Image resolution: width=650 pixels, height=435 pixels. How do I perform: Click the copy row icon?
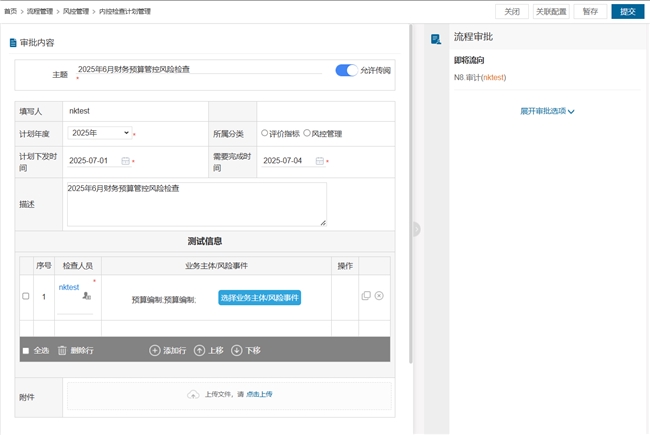click(366, 296)
